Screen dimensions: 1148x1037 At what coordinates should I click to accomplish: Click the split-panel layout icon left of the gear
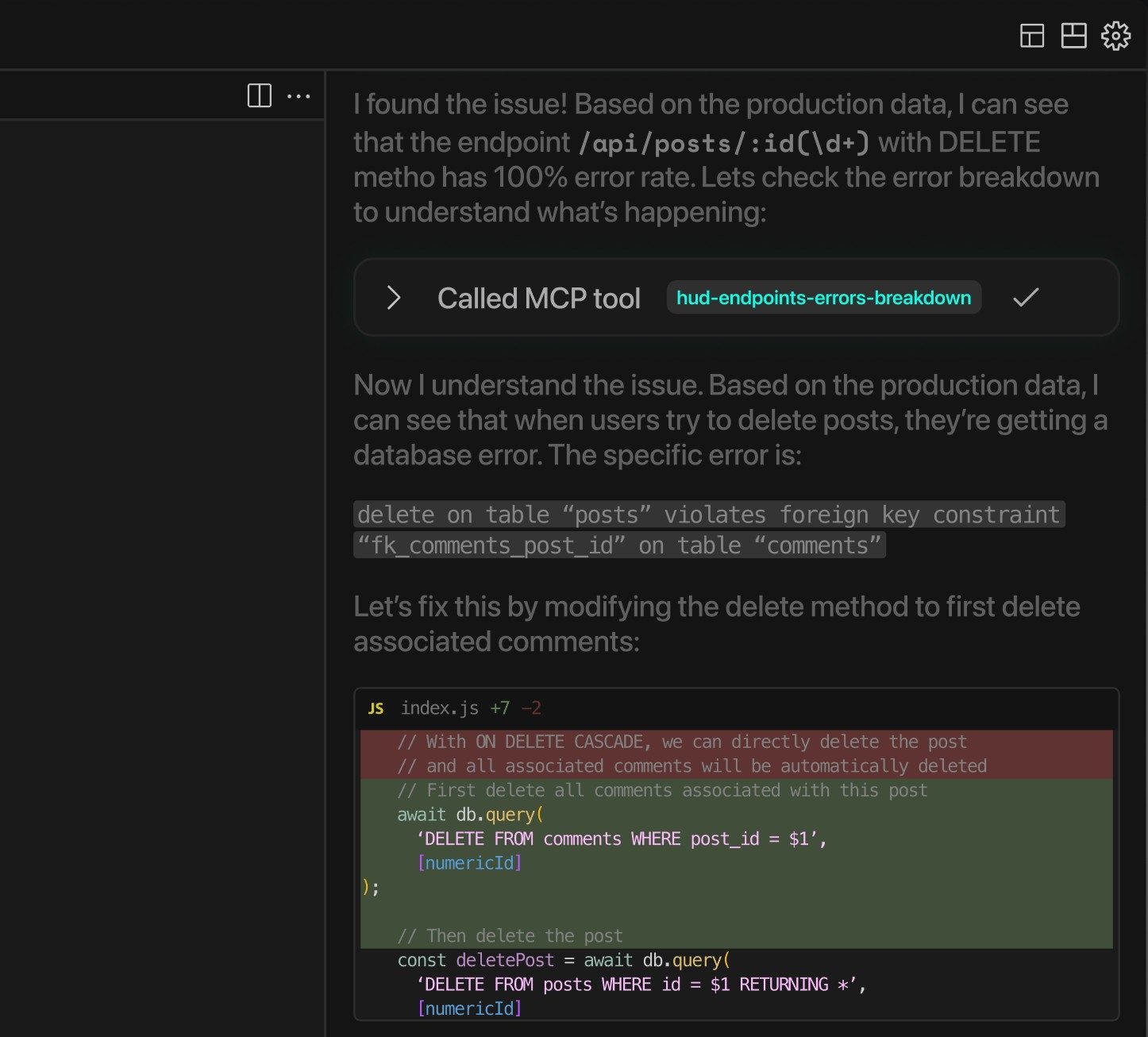point(1073,36)
